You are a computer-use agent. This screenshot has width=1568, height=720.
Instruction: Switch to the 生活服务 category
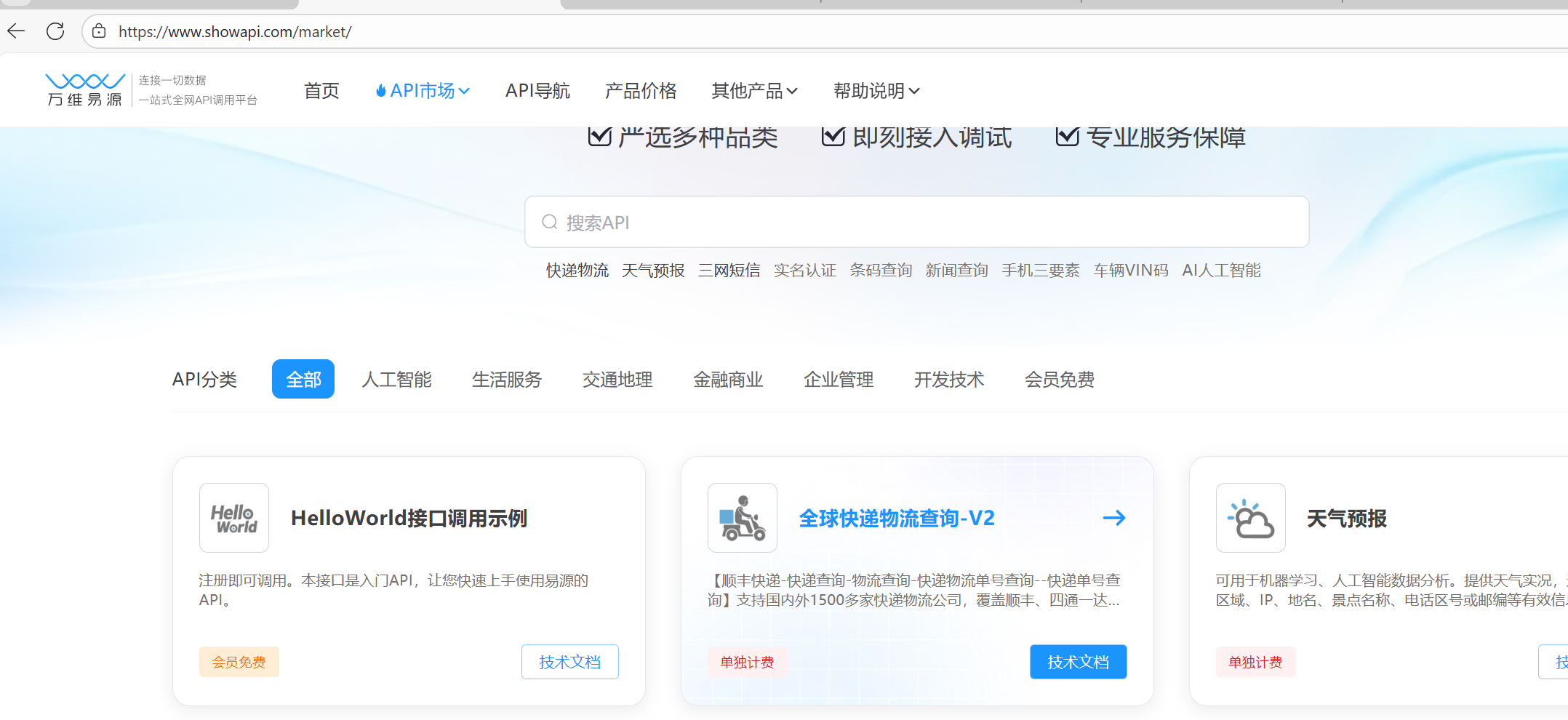click(508, 379)
